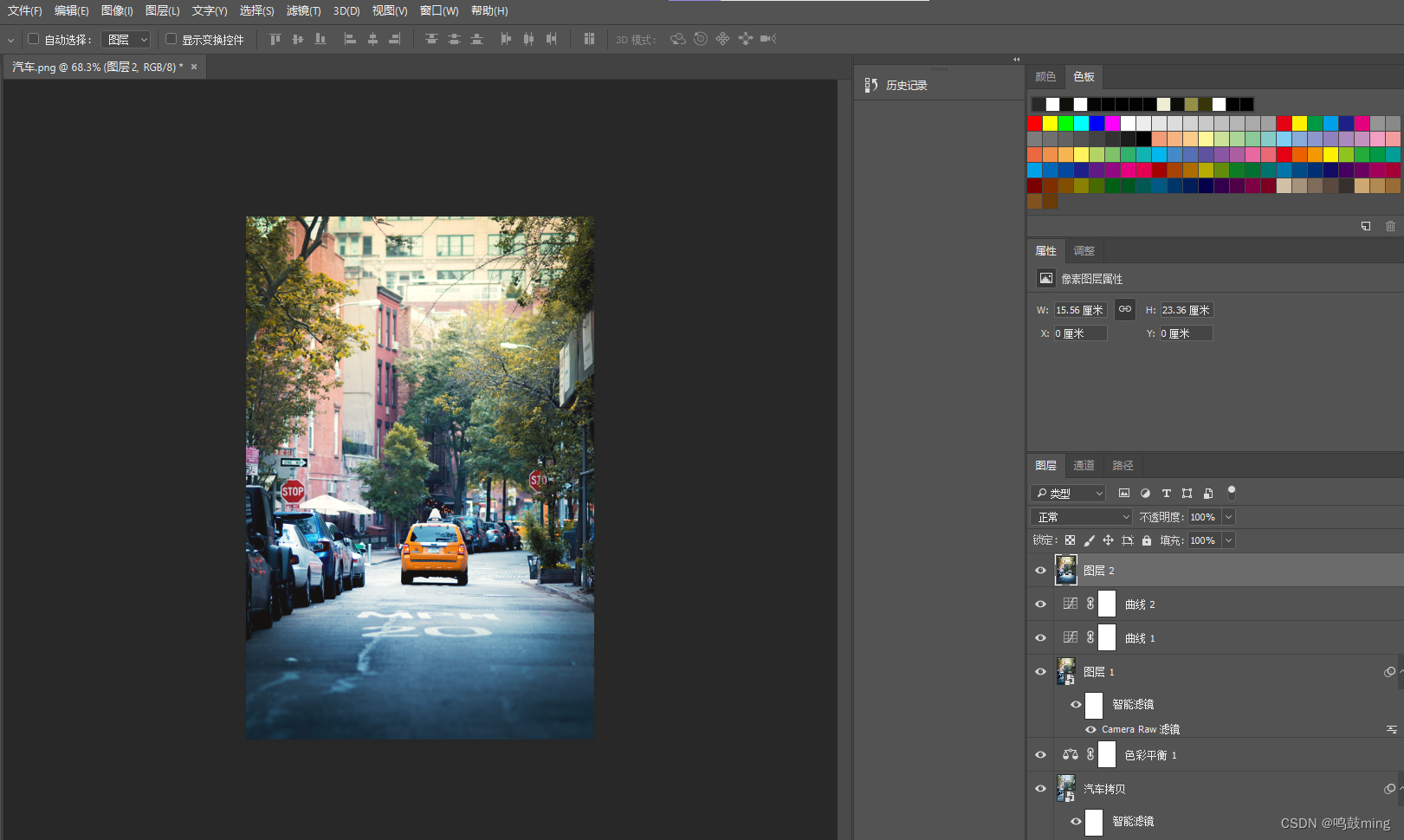
Task: Filter layers by type (T) icon
Action: coord(1166,493)
